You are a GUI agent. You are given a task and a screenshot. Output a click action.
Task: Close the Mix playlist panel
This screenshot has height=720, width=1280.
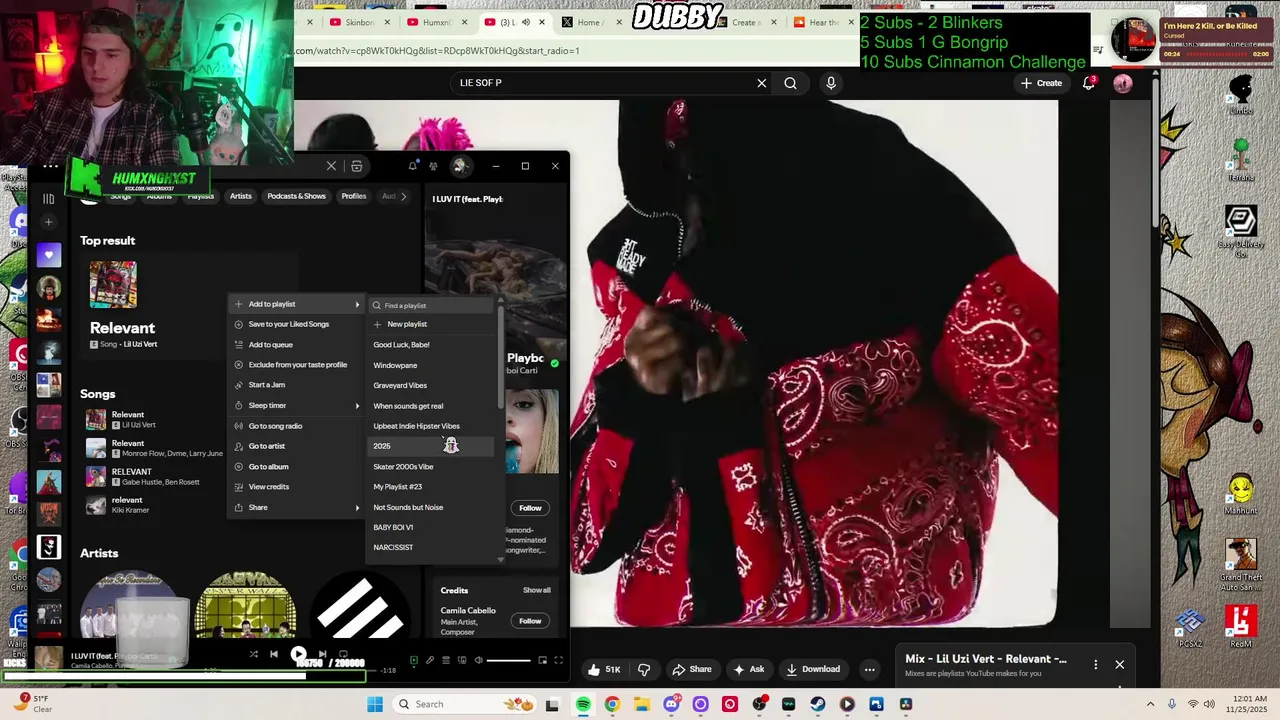coord(1120,664)
